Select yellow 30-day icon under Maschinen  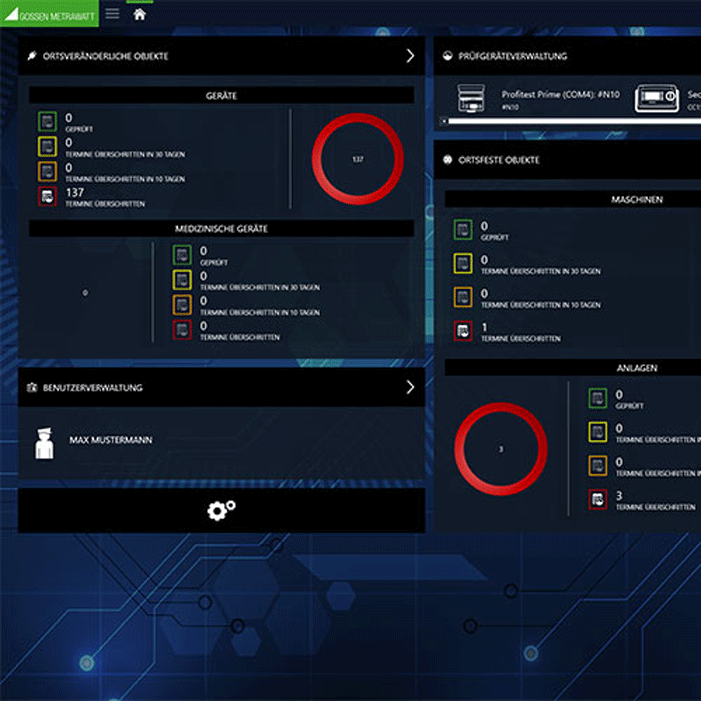coord(463,264)
